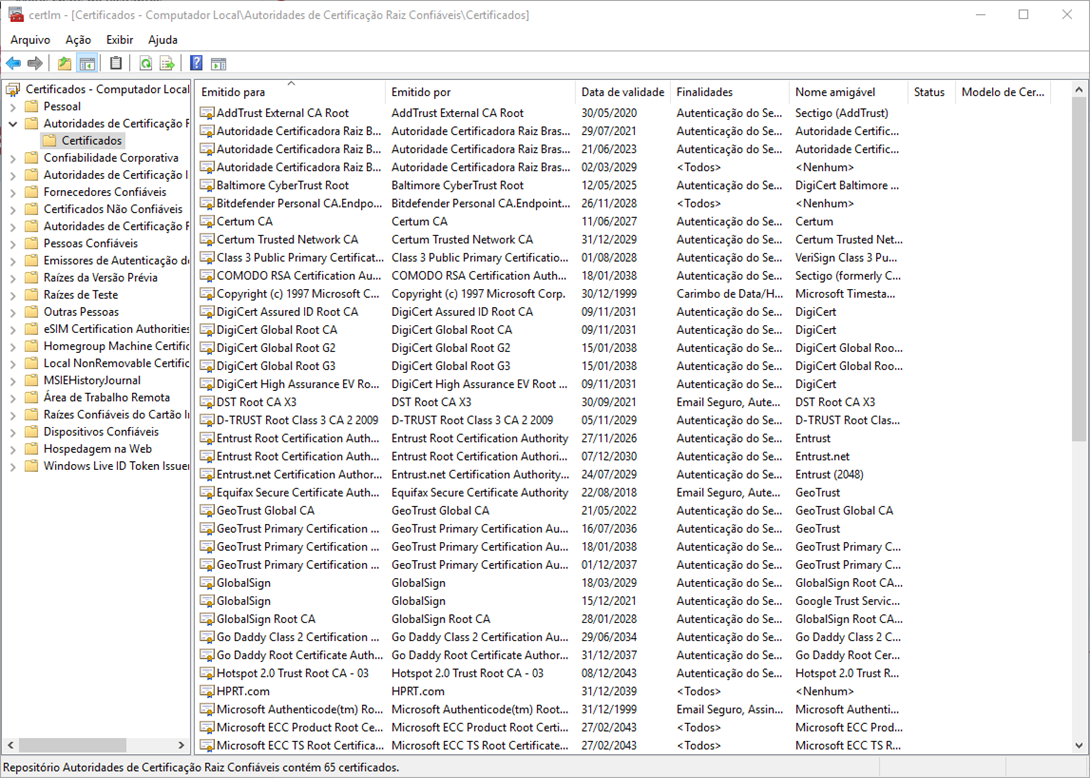Click the Modelo de Cer... column header
The image size is (1090, 778).
1002,92
